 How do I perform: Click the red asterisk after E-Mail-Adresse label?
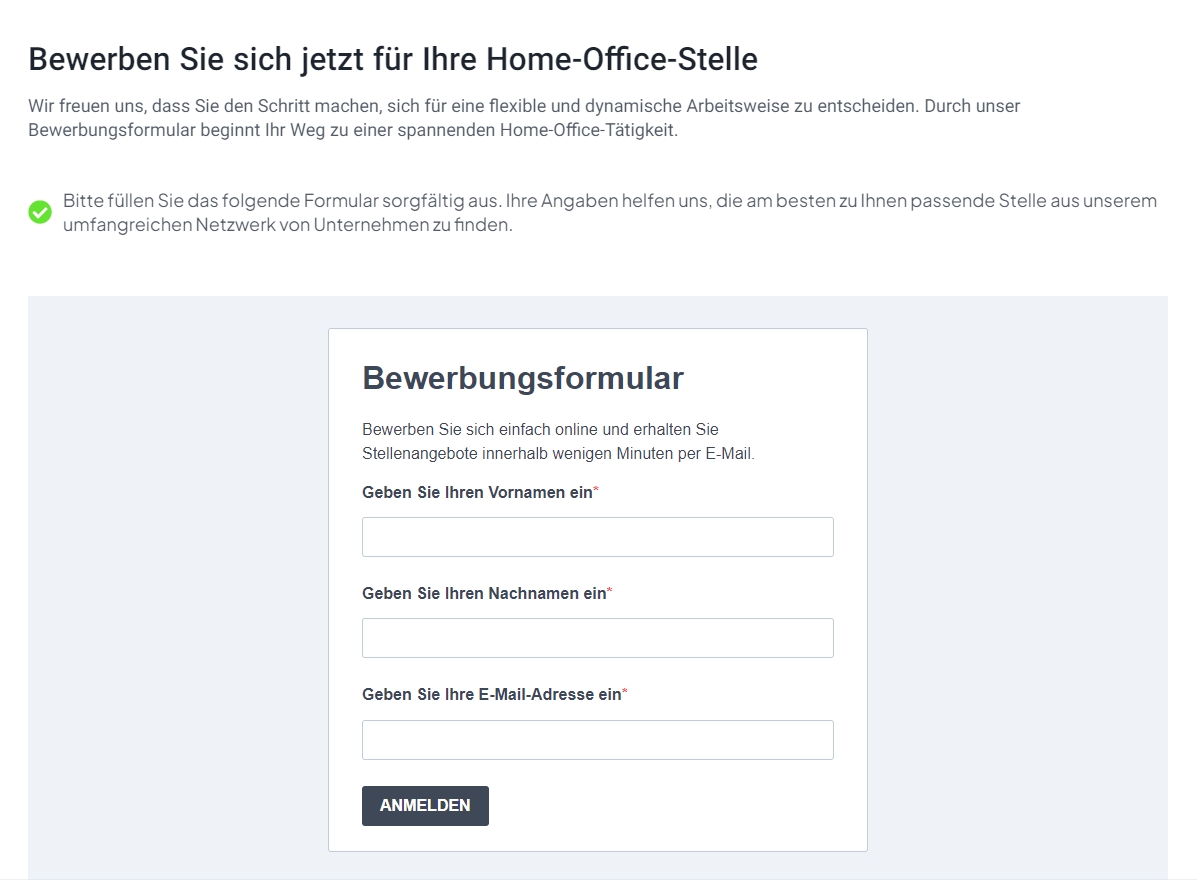[624, 691]
